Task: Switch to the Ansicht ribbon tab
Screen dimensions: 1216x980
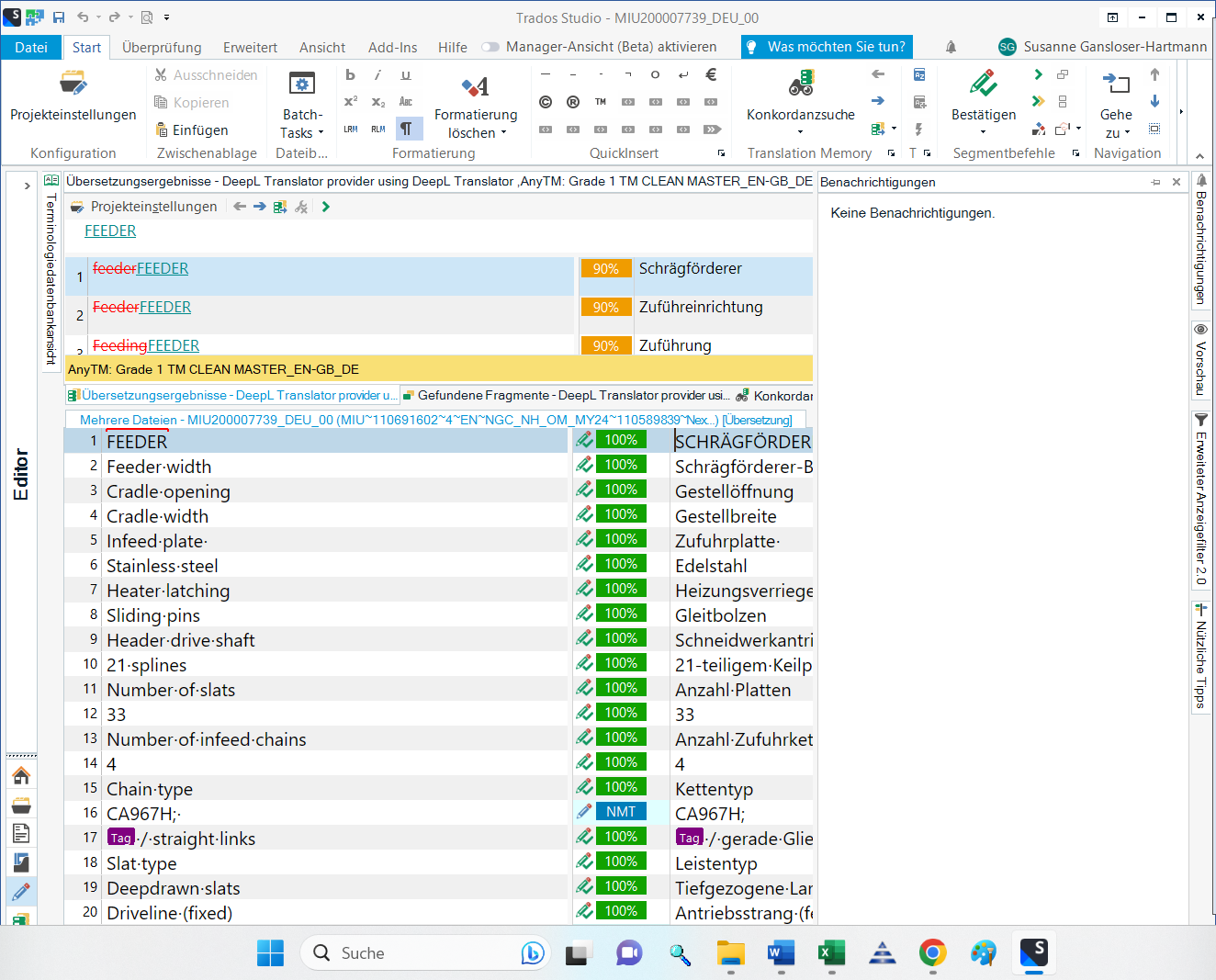Action: (x=322, y=48)
